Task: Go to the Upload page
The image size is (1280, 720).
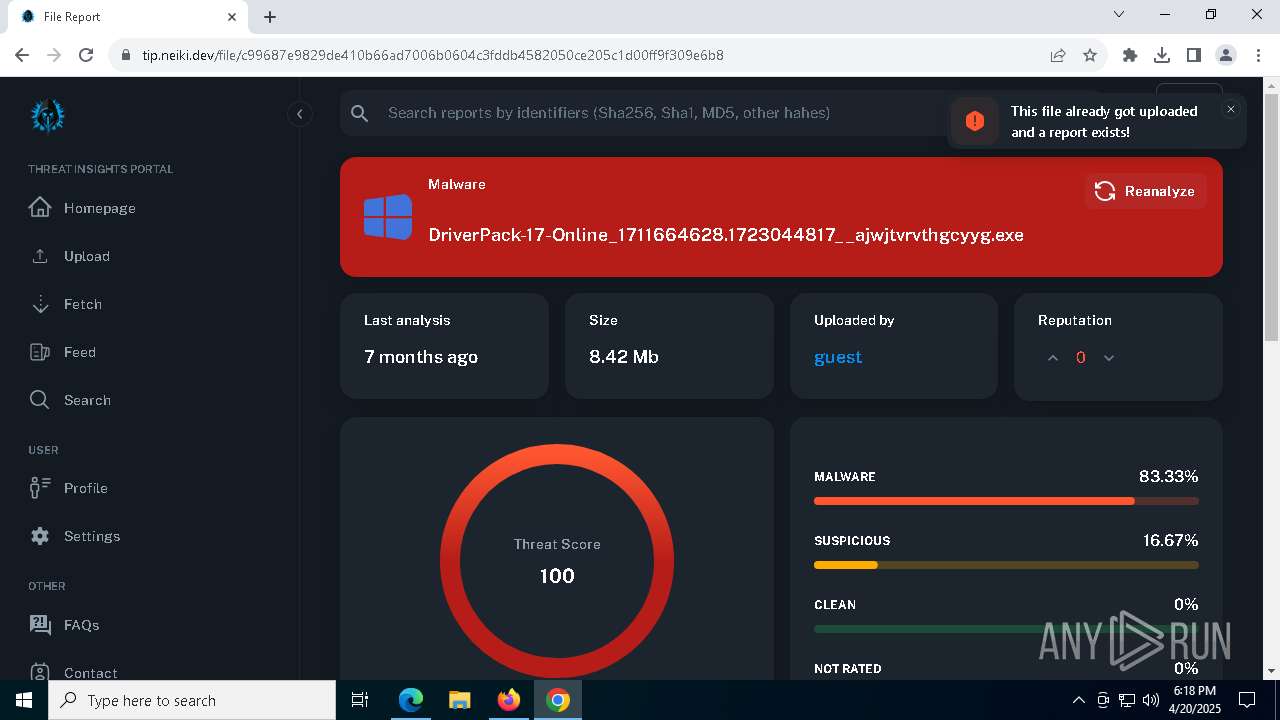Action: tap(87, 256)
